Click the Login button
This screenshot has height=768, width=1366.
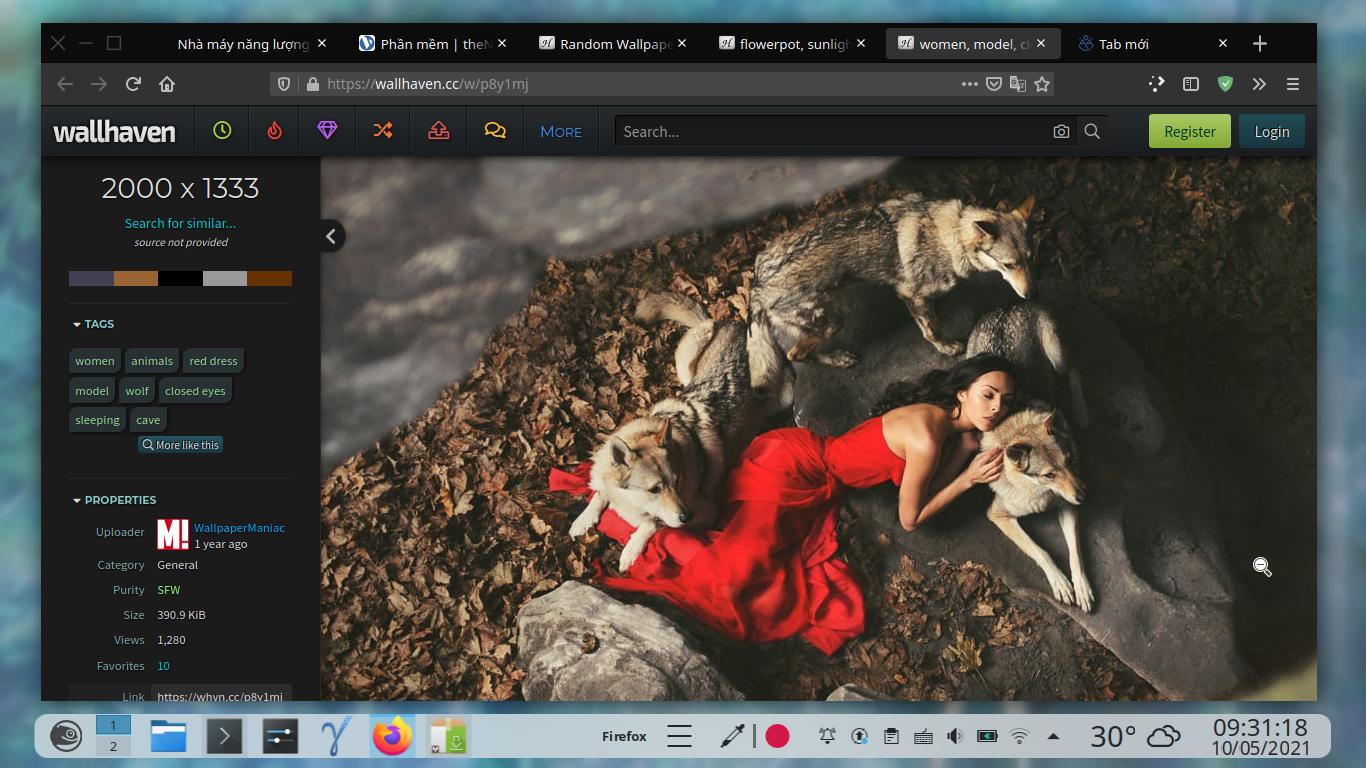click(1272, 131)
